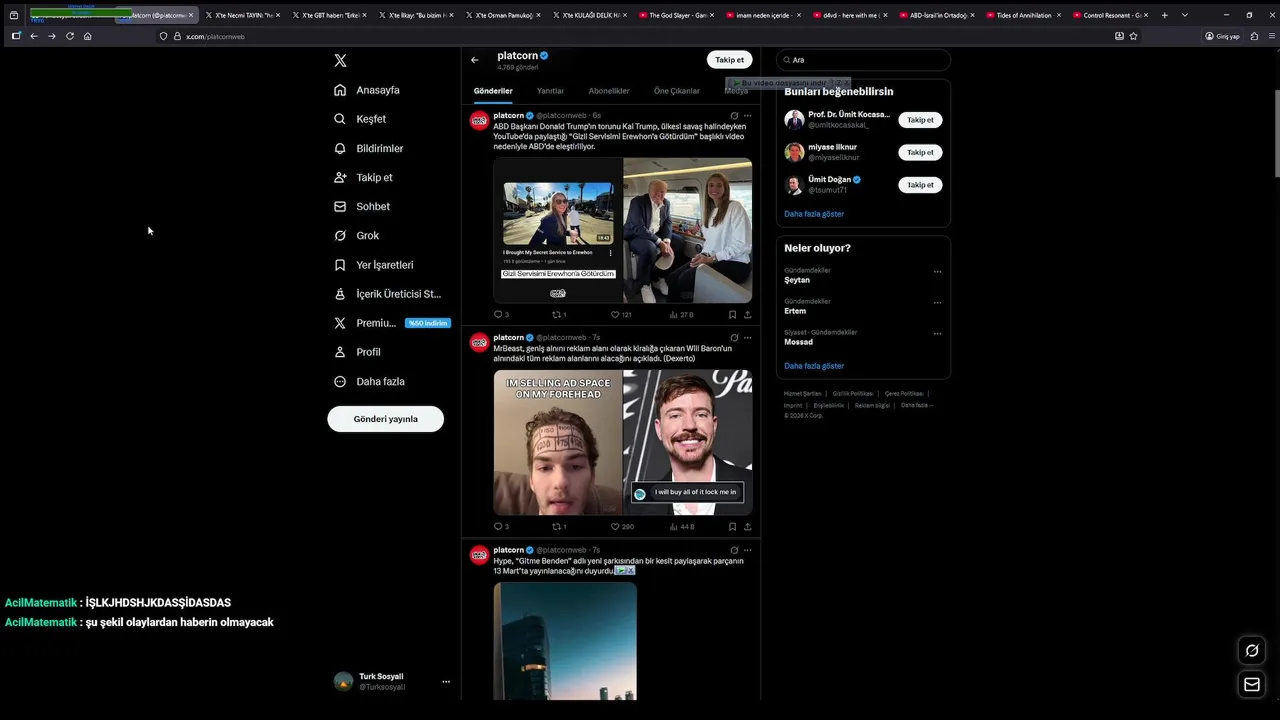Like the Trump grandson post with 121 likes
Viewport: 1280px width, 720px height.
click(x=621, y=315)
